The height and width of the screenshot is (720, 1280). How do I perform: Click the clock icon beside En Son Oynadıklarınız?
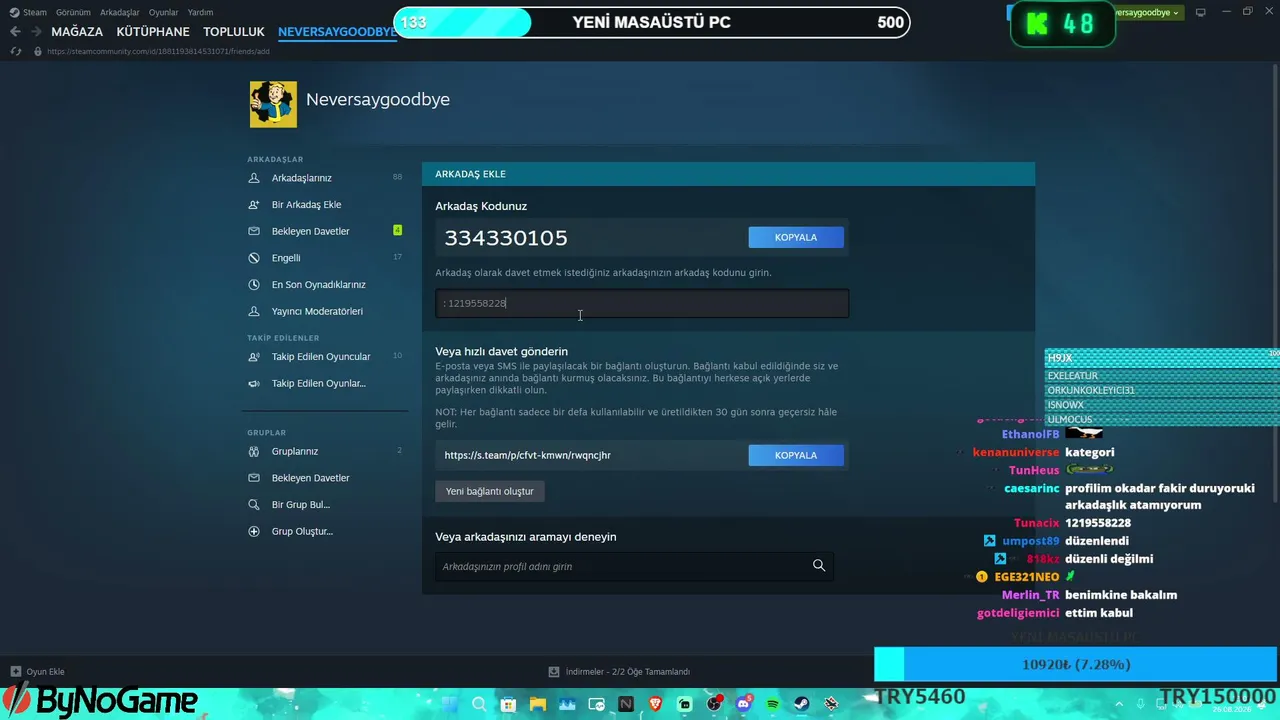point(253,285)
